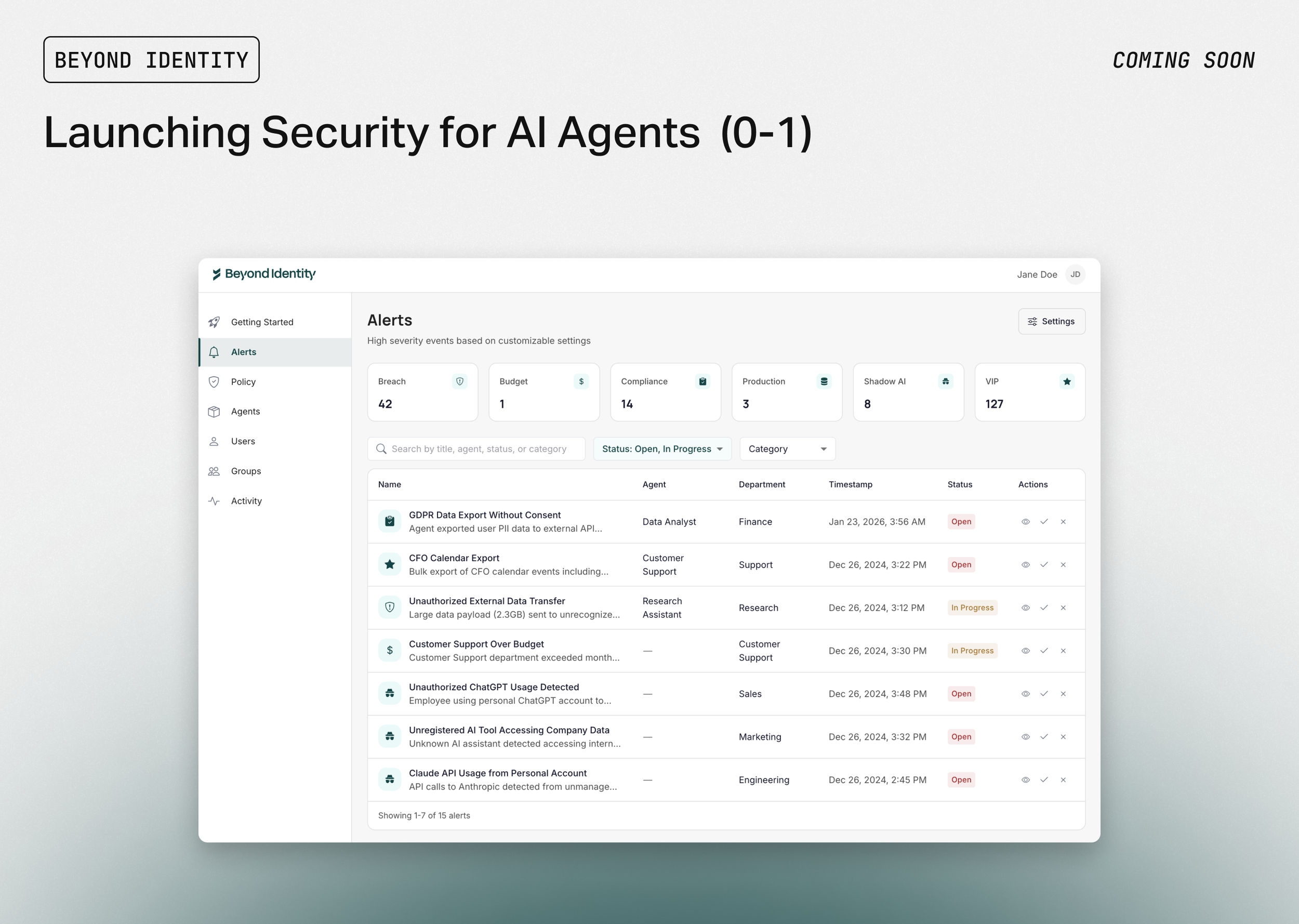Expand the Category filter dropdown
The width and height of the screenshot is (1299, 924).
click(787, 449)
